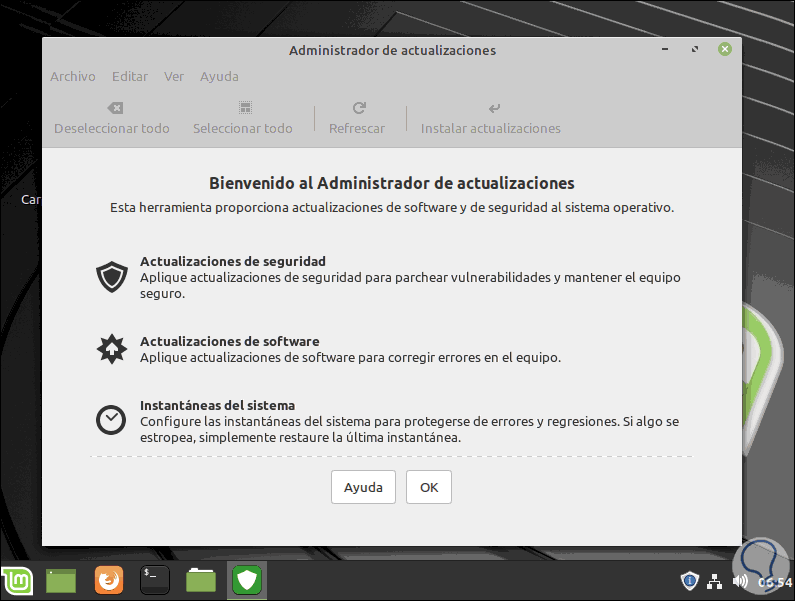Confirm the welcome screen with OK

(428, 487)
